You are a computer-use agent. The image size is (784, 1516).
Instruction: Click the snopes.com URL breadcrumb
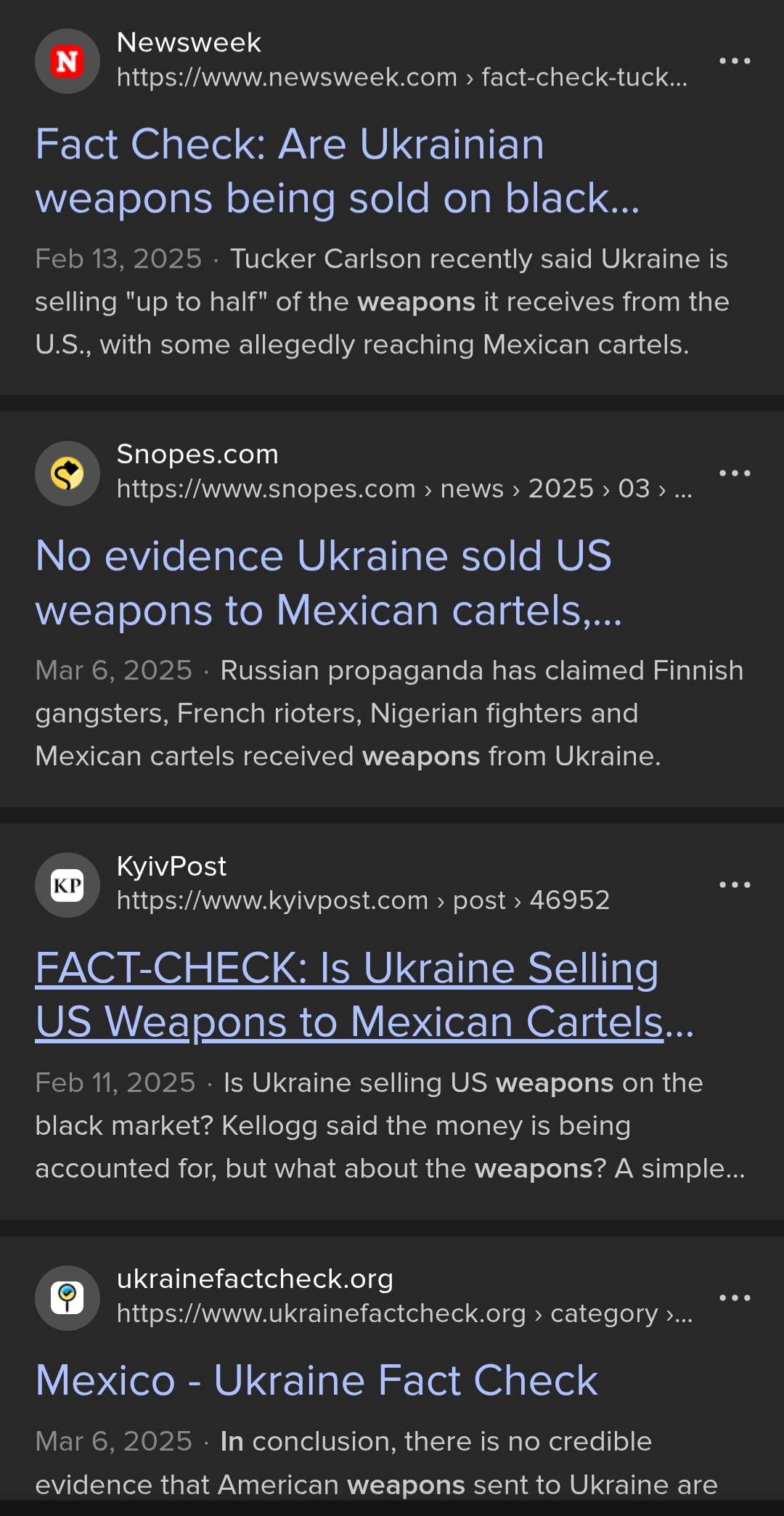(404, 489)
